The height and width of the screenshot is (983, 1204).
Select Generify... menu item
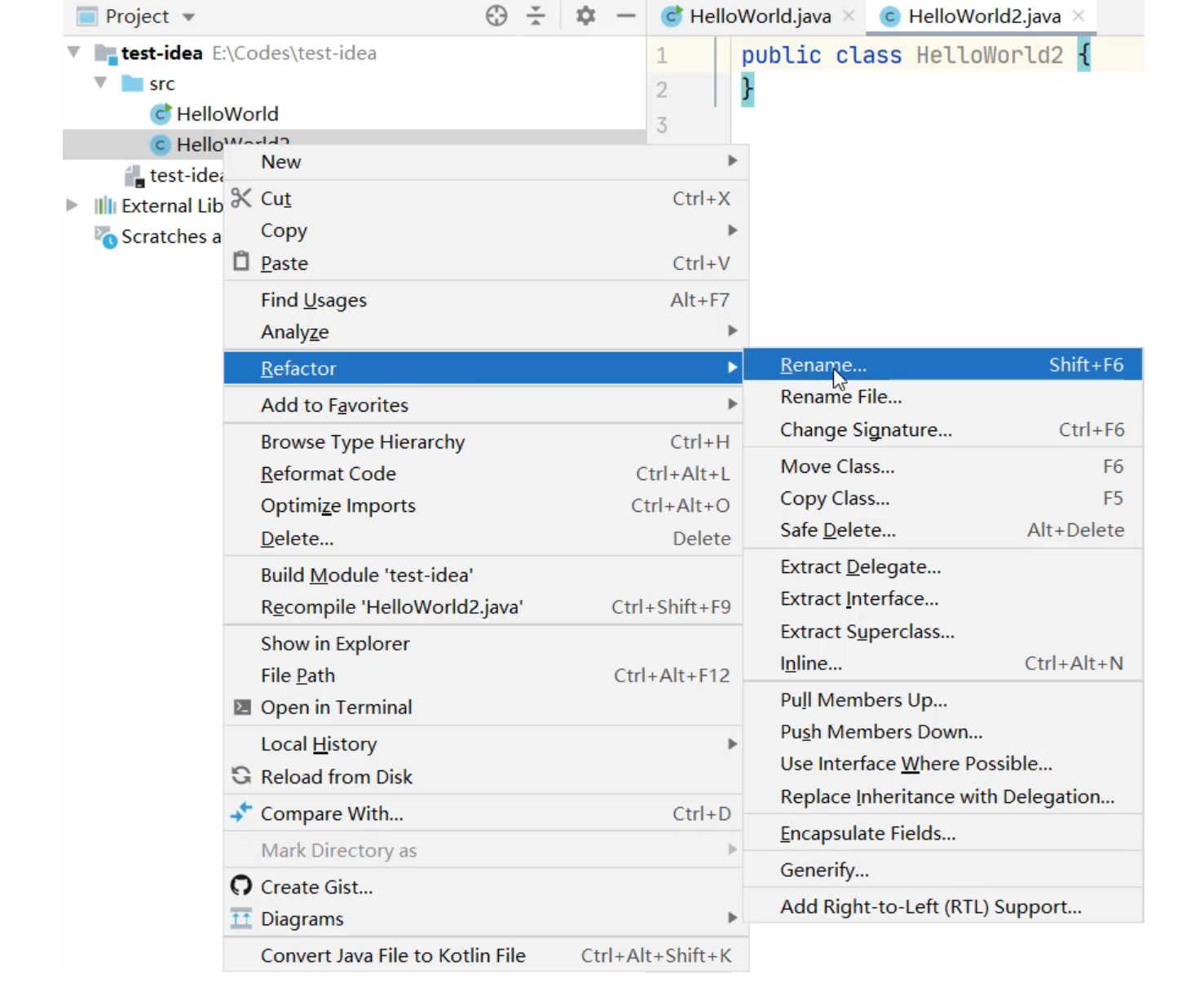point(943,870)
